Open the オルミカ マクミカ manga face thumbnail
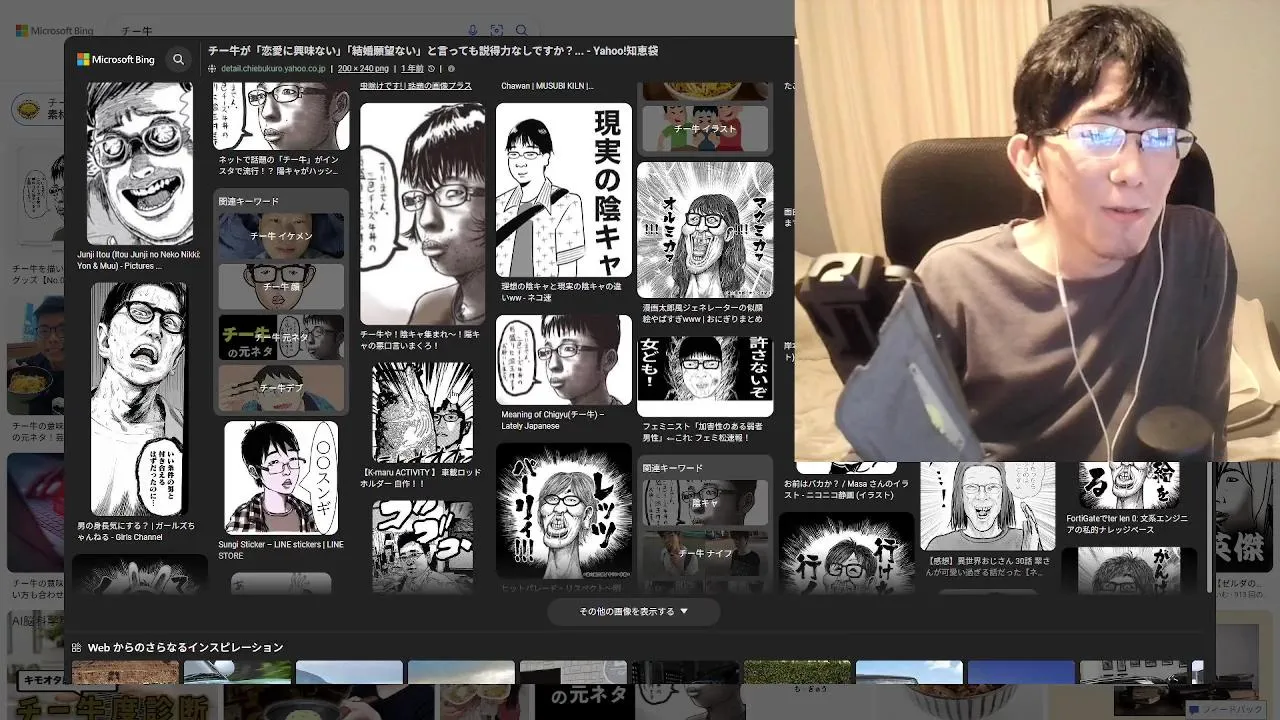 [705, 230]
